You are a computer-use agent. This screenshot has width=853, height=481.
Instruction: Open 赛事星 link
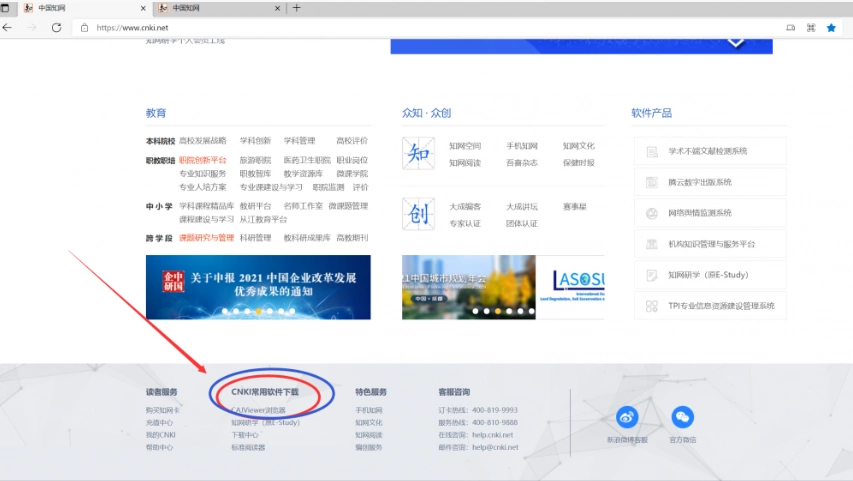point(574,207)
